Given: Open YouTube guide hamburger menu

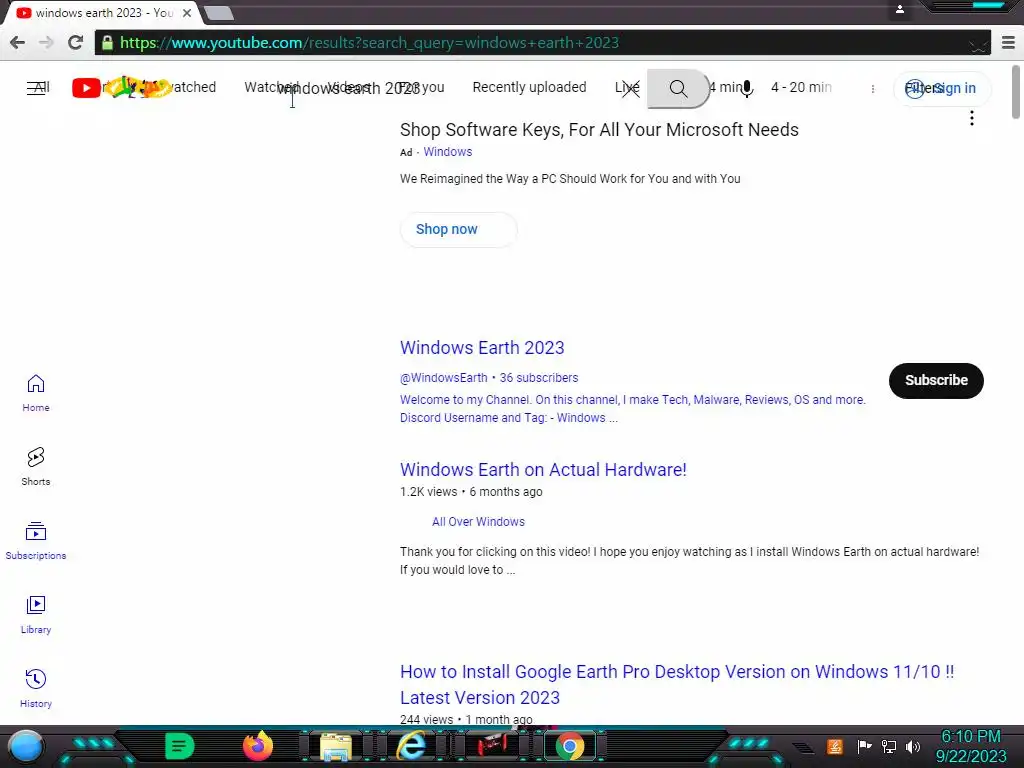Looking at the screenshot, I should point(36,88).
